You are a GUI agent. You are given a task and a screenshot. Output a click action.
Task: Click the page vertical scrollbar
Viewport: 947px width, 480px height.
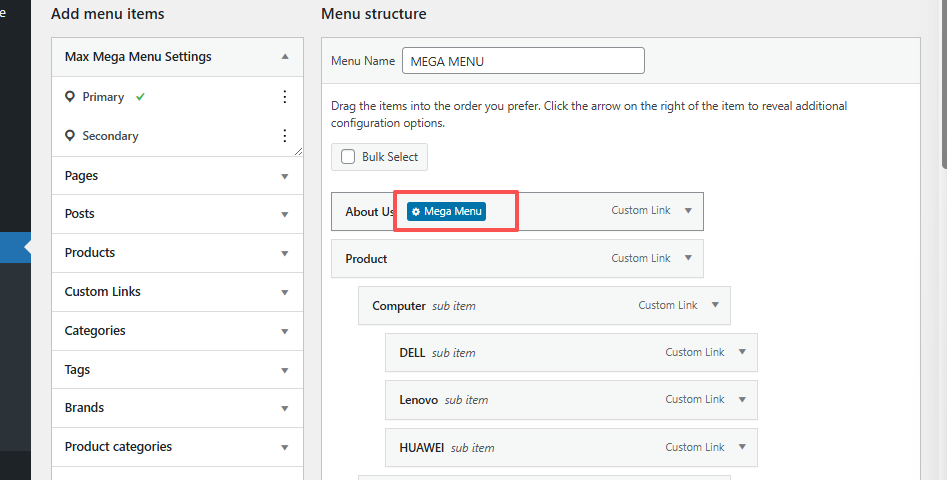(941, 80)
